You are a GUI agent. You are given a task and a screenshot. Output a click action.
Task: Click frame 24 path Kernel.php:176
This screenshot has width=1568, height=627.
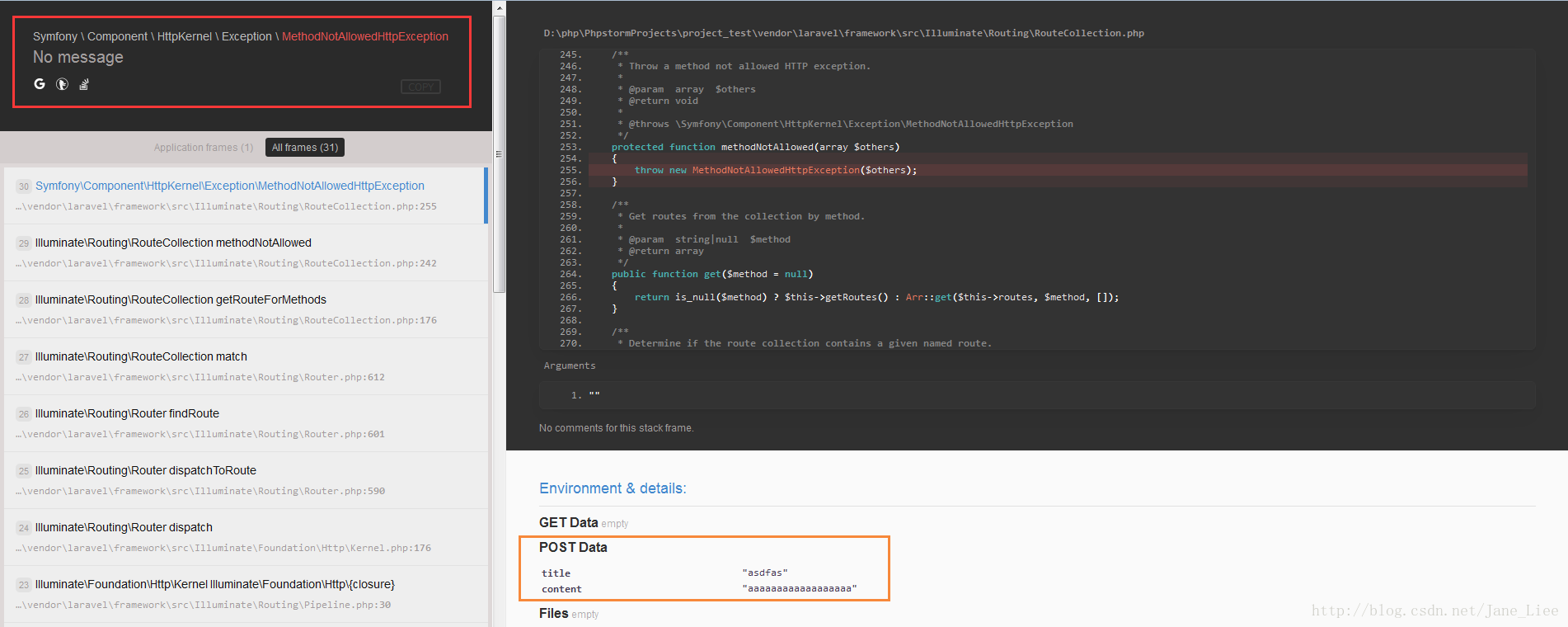coord(223,548)
